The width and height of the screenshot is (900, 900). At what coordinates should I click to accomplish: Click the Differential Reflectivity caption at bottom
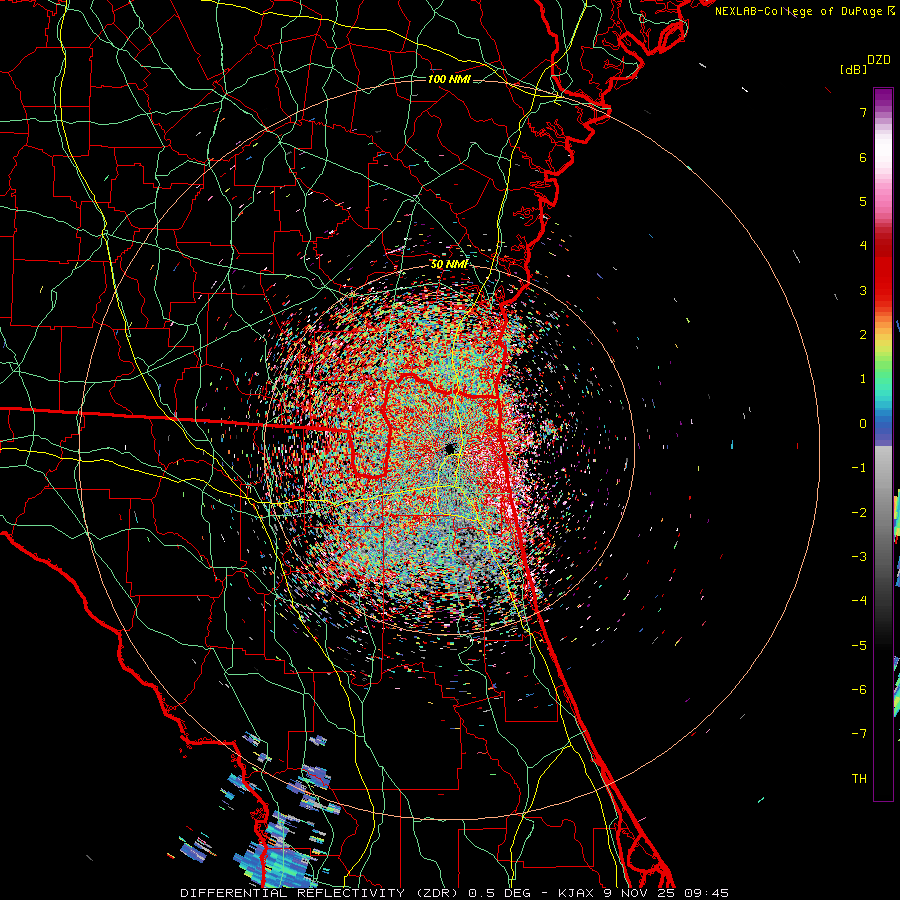[x=454, y=893]
